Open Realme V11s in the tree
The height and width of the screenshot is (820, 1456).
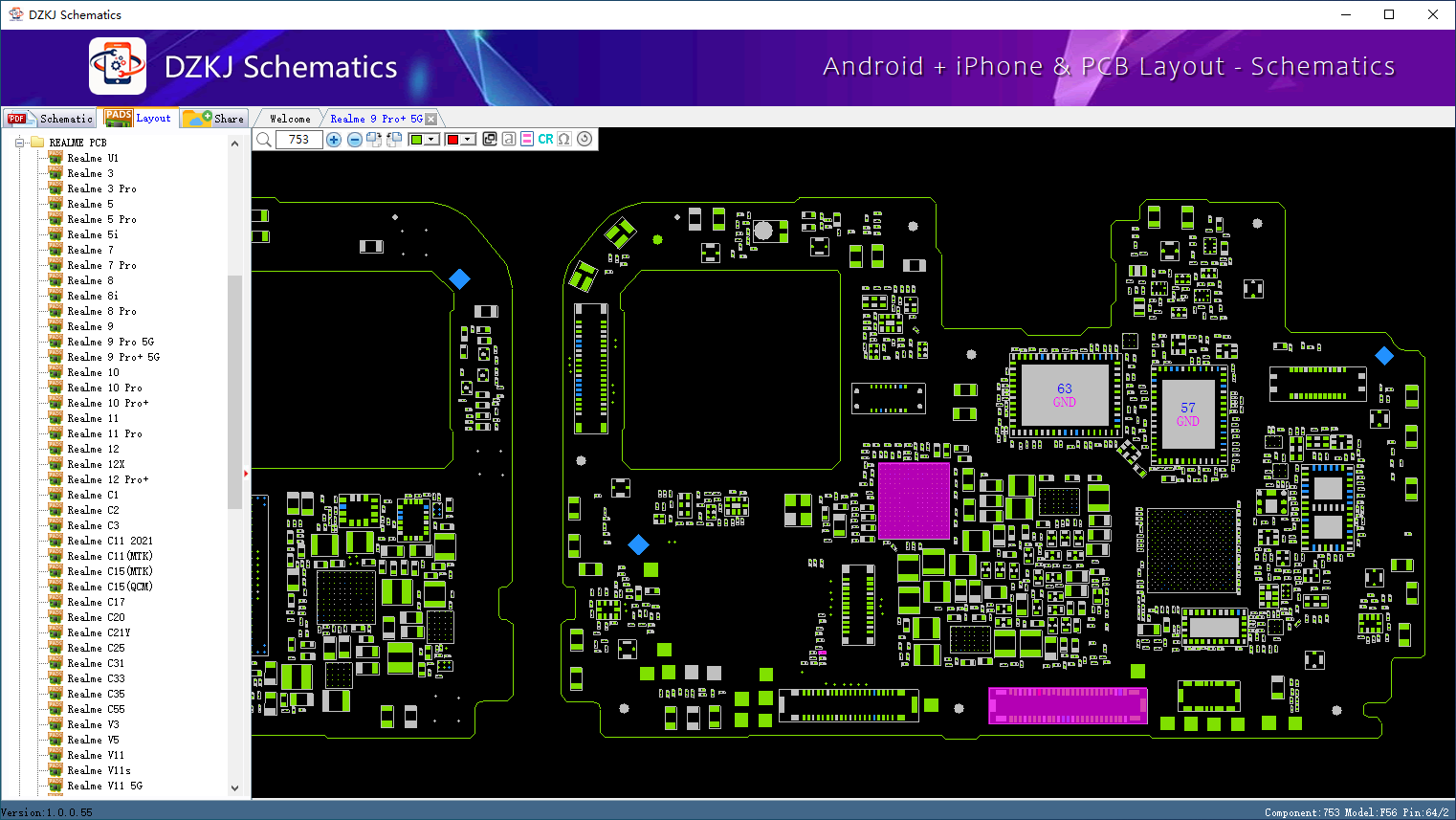point(99,770)
